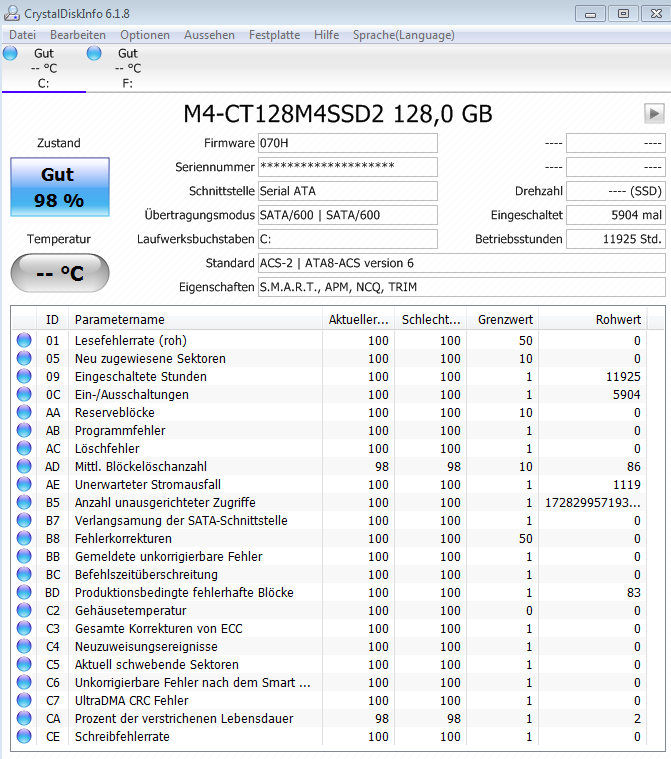Image resolution: width=671 pixels, height=759 pixels.
Task: Click the temperature -- °C button
Action: coord(60,273)
